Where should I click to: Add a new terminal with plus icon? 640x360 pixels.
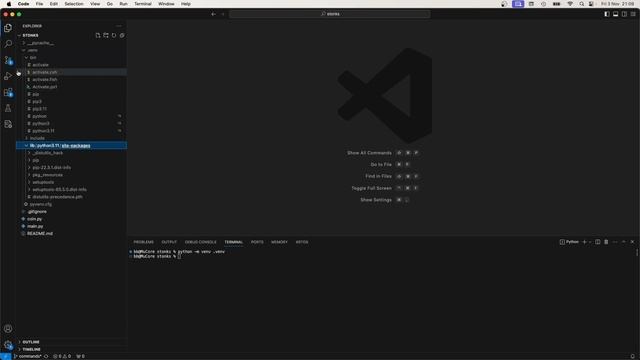[x=584, y=242]
